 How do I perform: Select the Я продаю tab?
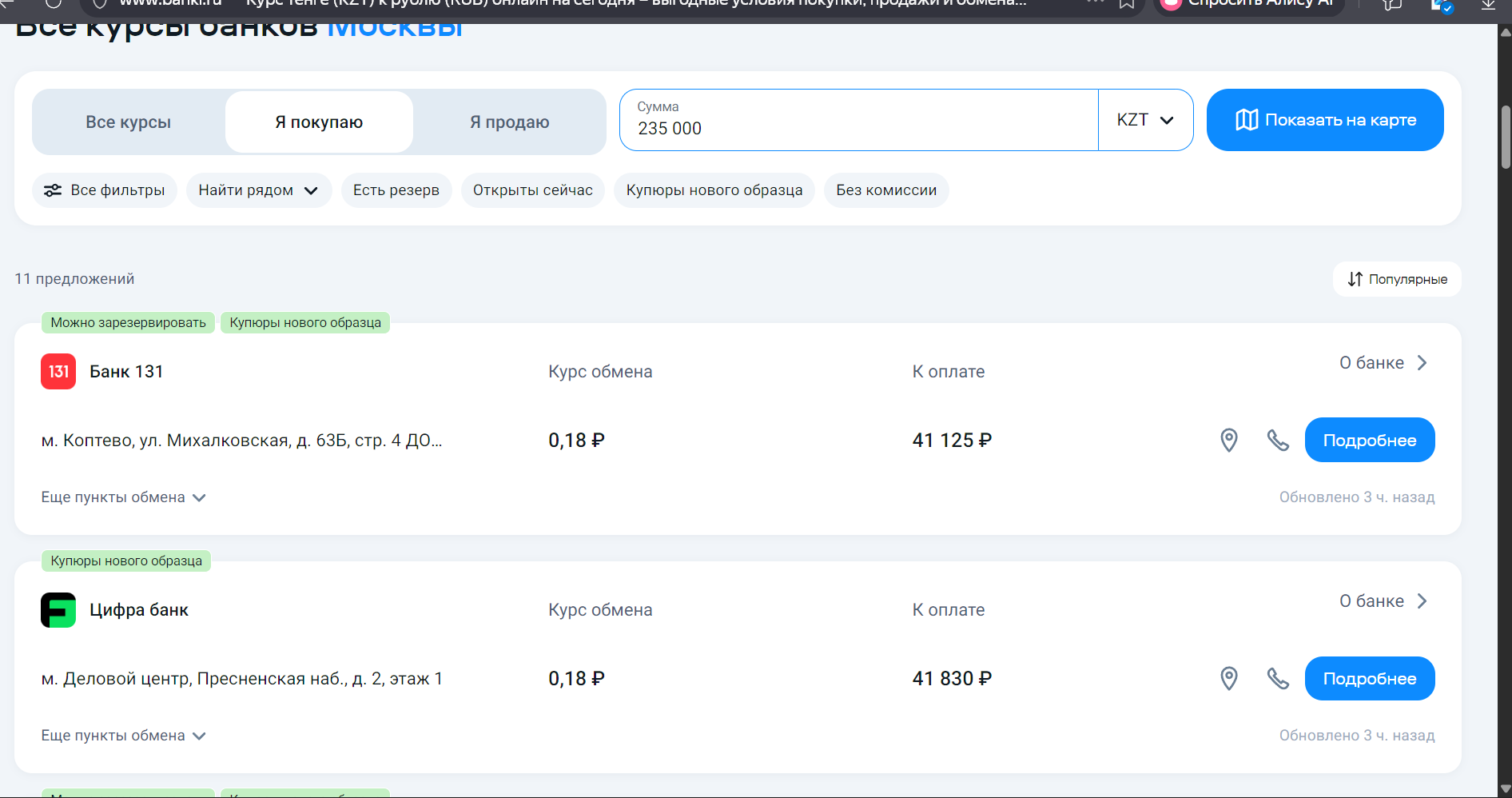(510, 122)
